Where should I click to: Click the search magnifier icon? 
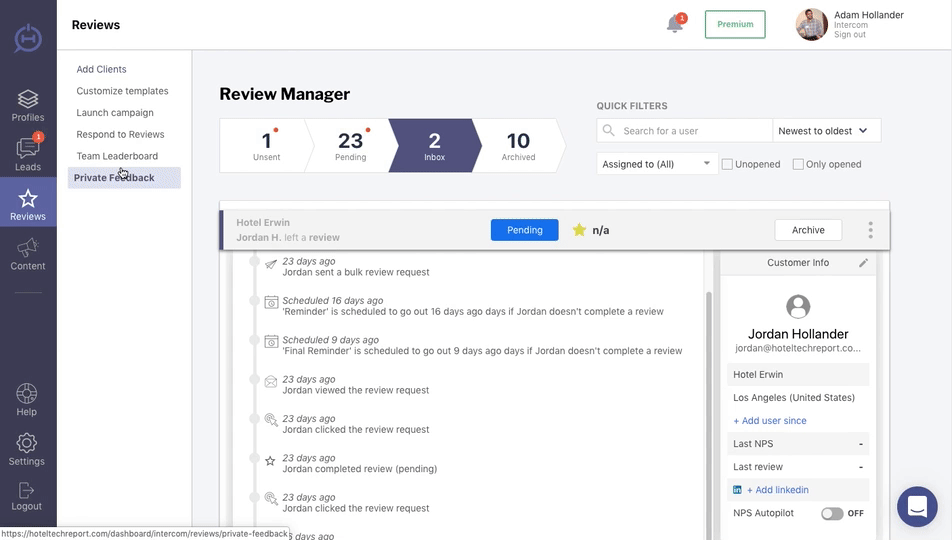[608, 131]
